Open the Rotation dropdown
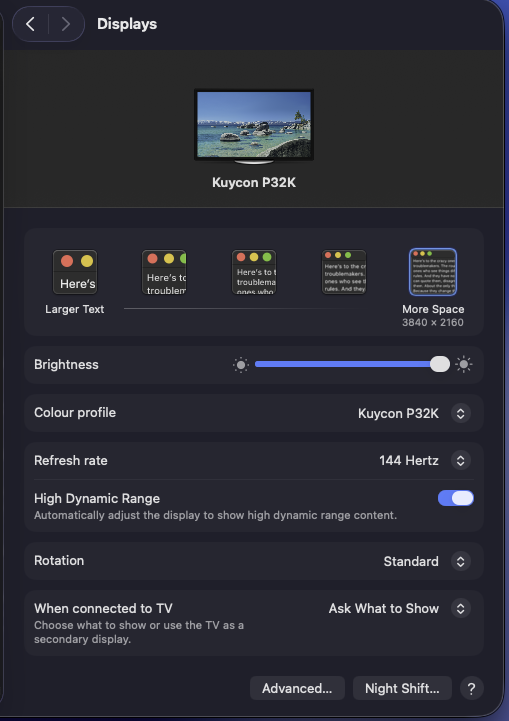 tap(460, 561)
